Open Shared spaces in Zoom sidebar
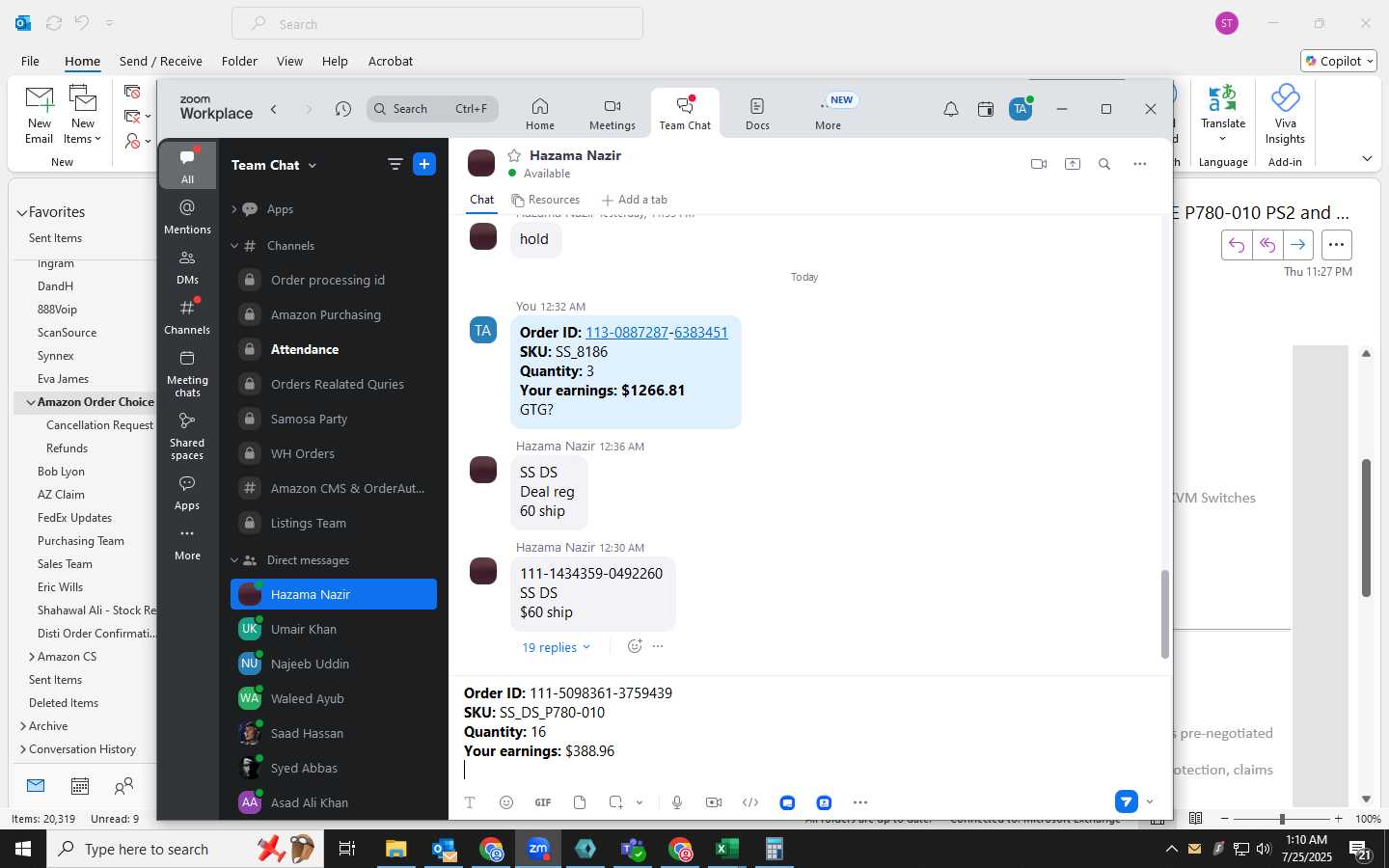 (x=187, y=436)
